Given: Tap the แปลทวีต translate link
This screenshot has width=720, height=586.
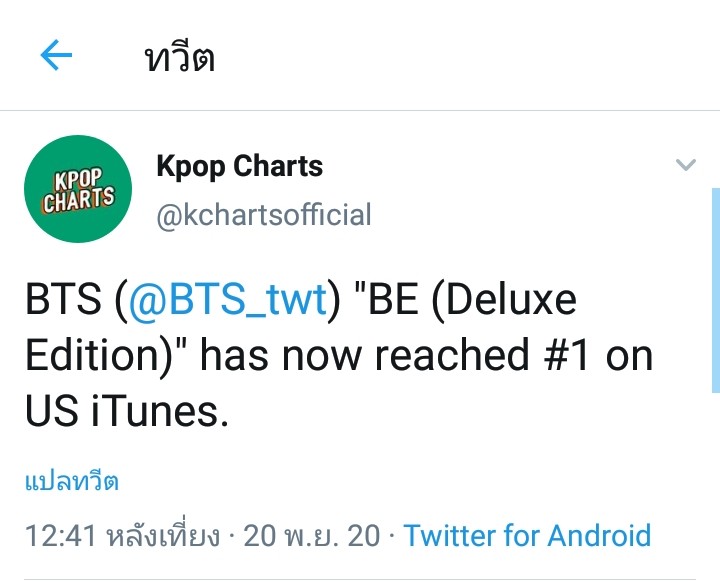Looking at the screenshot, I should click(x=71, y=482).
